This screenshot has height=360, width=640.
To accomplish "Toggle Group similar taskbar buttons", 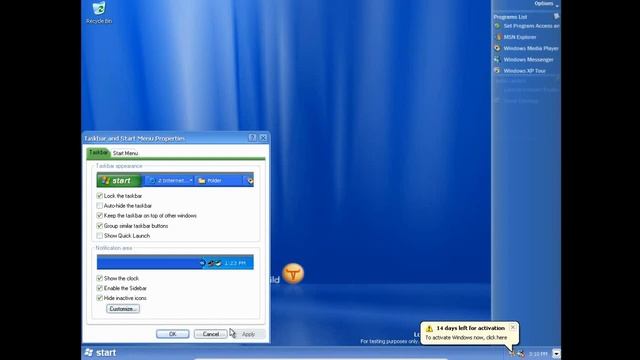I will click(x=100, y=226).
